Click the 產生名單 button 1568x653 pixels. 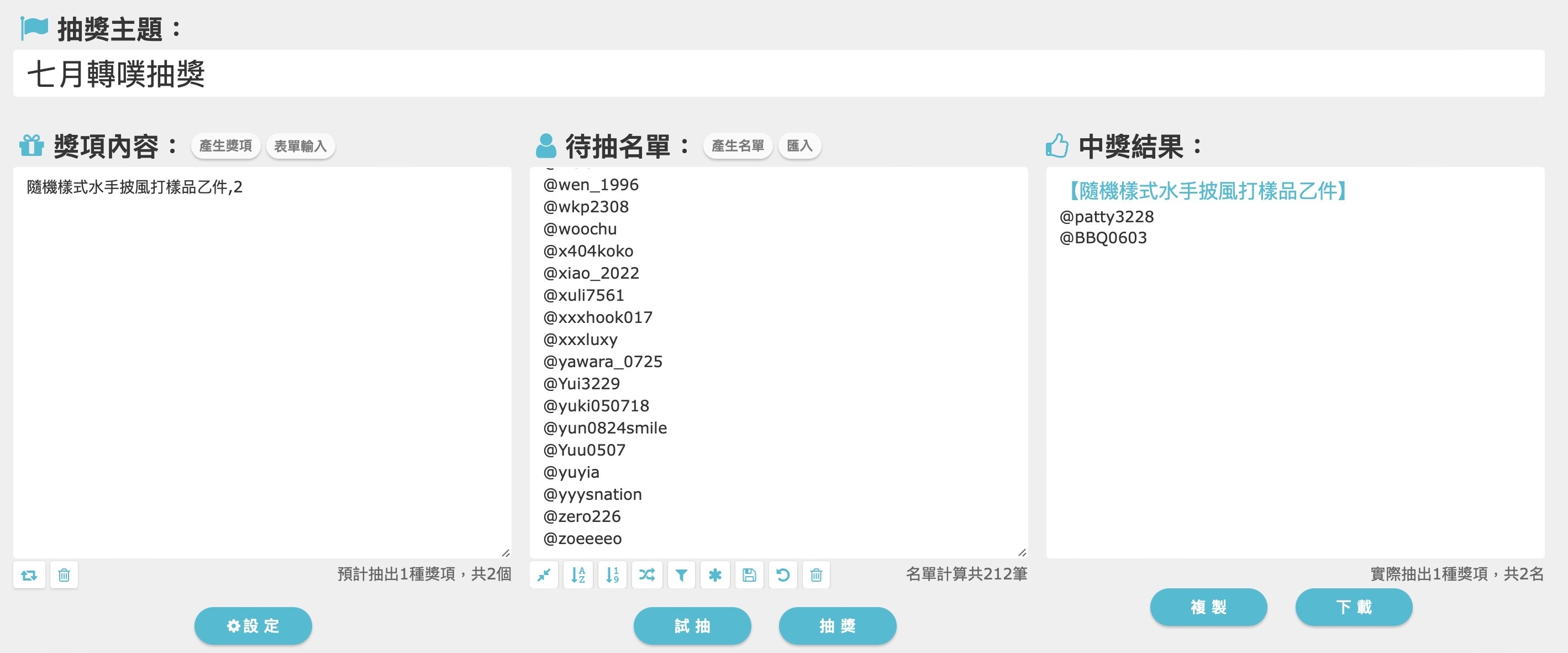pyautogui.click(x=738, y=146)
